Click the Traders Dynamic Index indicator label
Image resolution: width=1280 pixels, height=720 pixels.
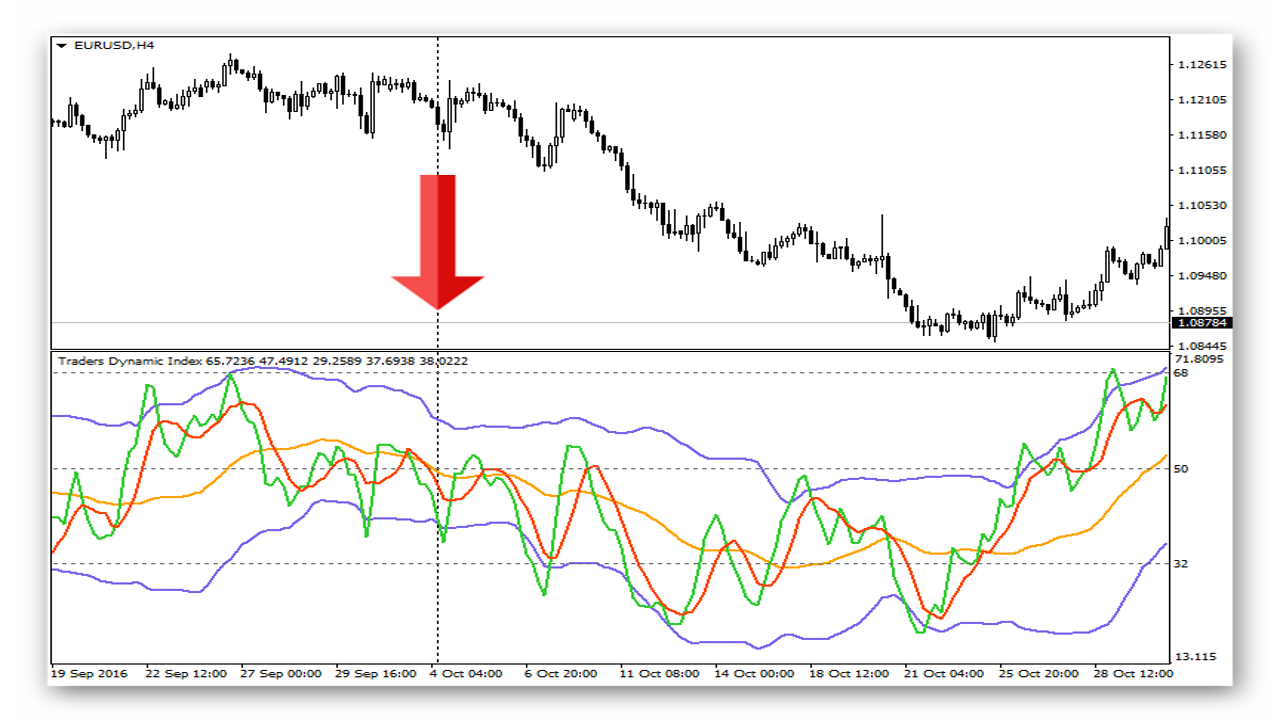pyautogui.click(x=131, y=361)
